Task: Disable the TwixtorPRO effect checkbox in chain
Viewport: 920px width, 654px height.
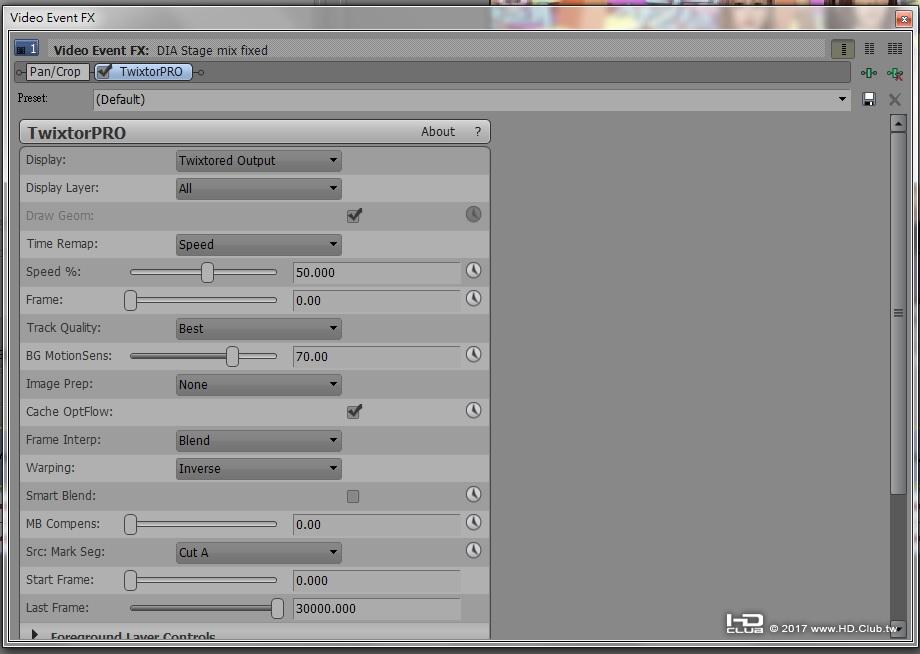Action: (x=104, y=72)
